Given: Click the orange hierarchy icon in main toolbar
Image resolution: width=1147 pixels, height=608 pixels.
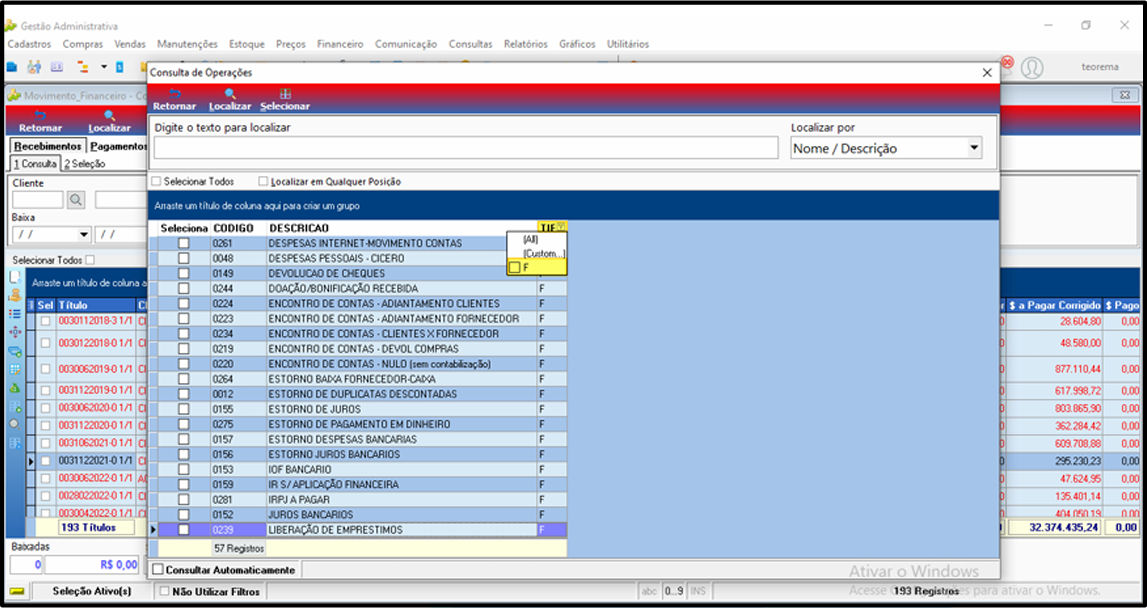Looking at the screenshot, I should coord(83,67).
